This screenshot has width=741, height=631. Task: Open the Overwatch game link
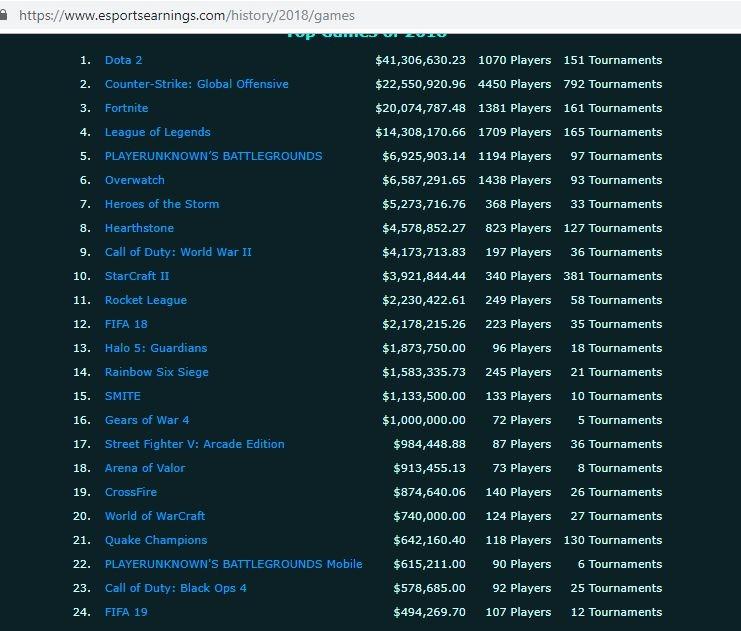135,180
